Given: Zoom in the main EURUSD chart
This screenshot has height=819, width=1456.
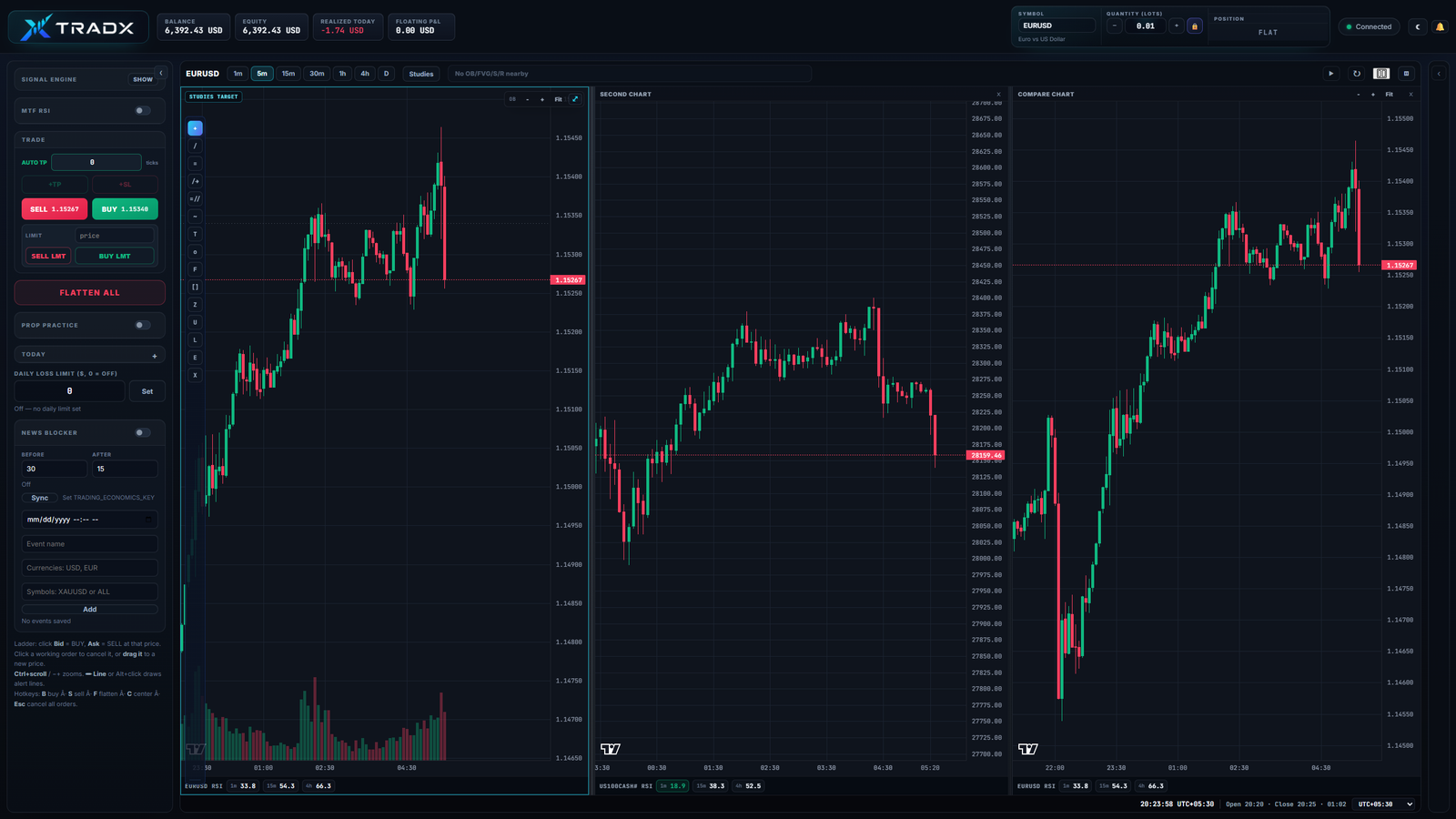Looking at the screenshot, I should [x=542, y=99].
